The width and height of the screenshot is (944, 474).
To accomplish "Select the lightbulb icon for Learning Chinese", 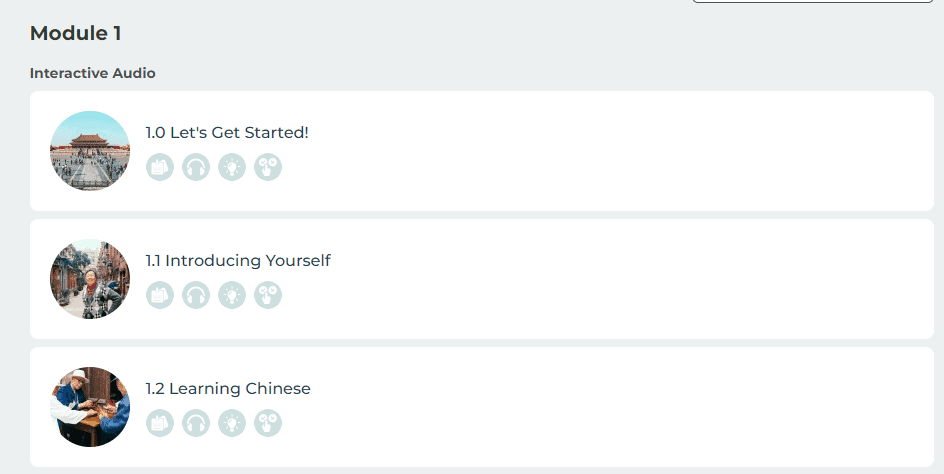I will (x=232, y=423).
